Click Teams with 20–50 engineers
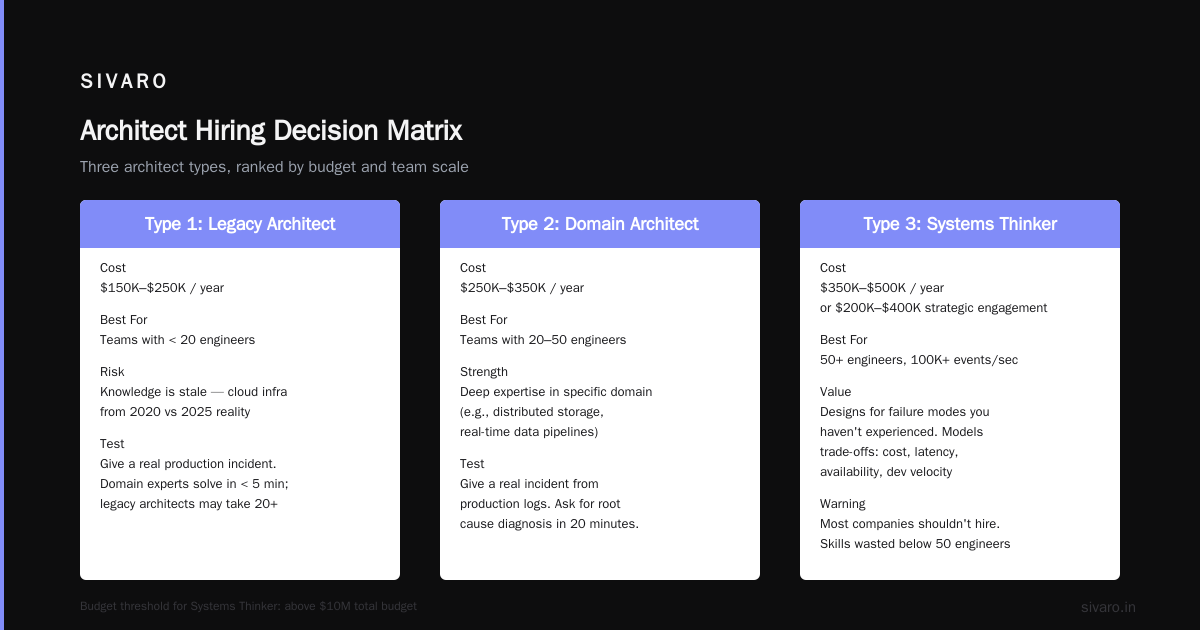Screen dimensions: 1200x630 point(543,340)
